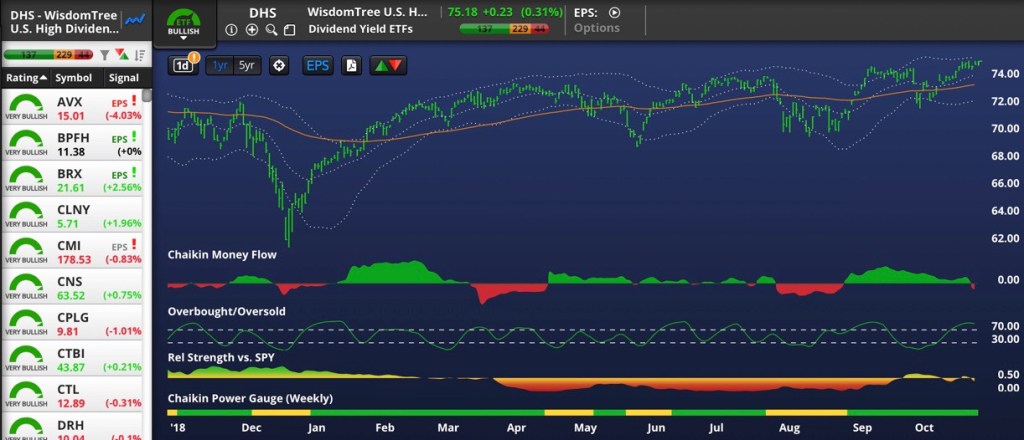Click the info icon below DHS
1024x440 pixels.
point(231,30)
